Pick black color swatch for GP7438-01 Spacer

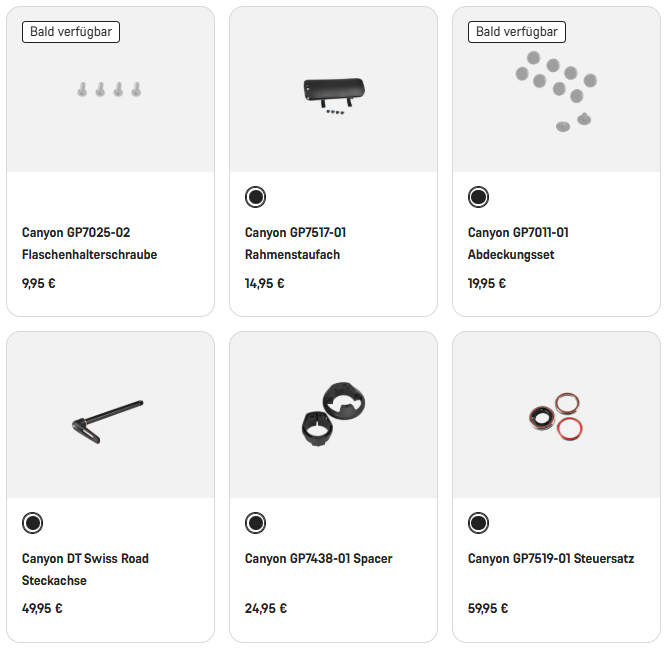tap(255, 523)
